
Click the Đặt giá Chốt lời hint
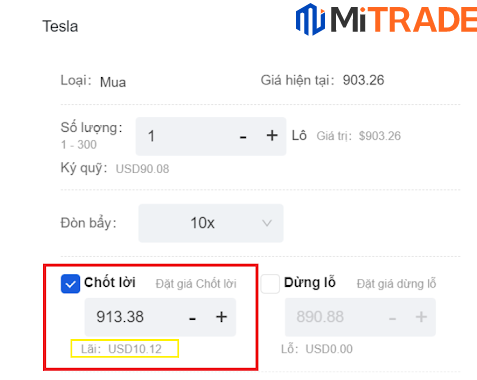[196, 284]
